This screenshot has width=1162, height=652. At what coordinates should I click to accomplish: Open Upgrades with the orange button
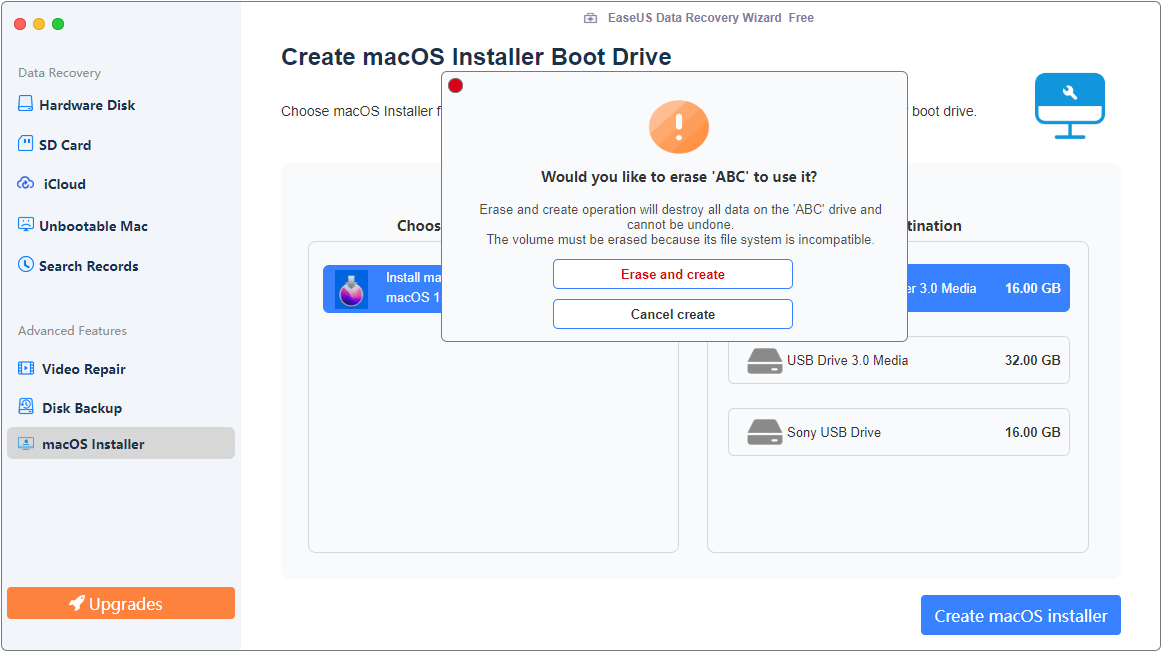(x=121, y=603)
